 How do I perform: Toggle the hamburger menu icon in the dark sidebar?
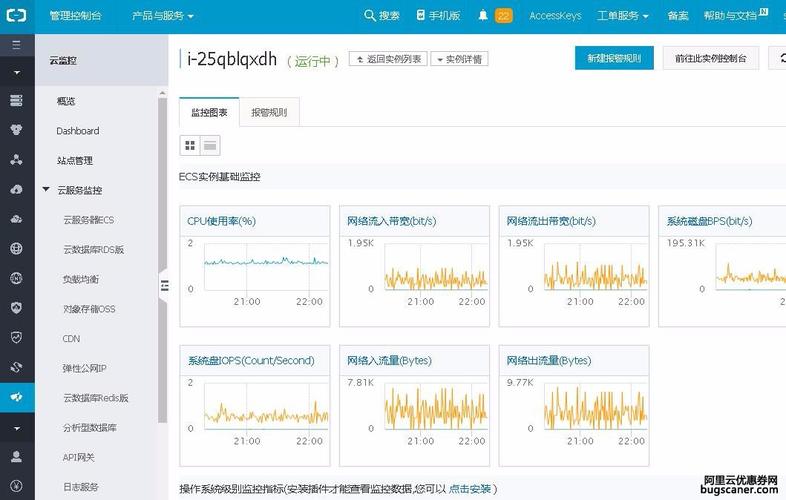17,45
